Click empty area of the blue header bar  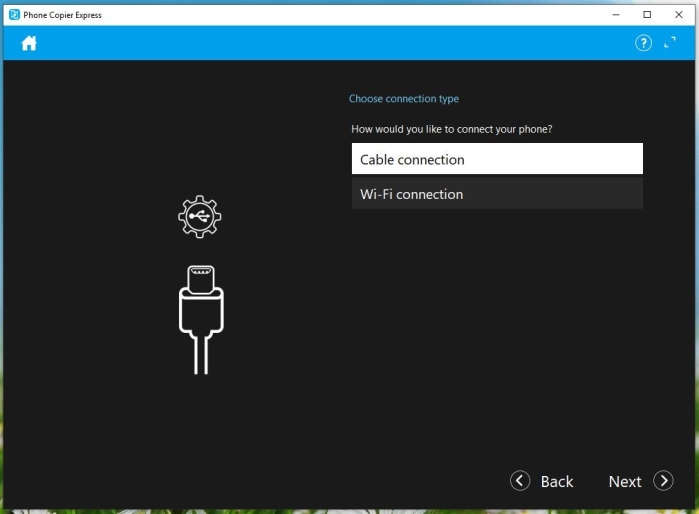pos(334,43)
